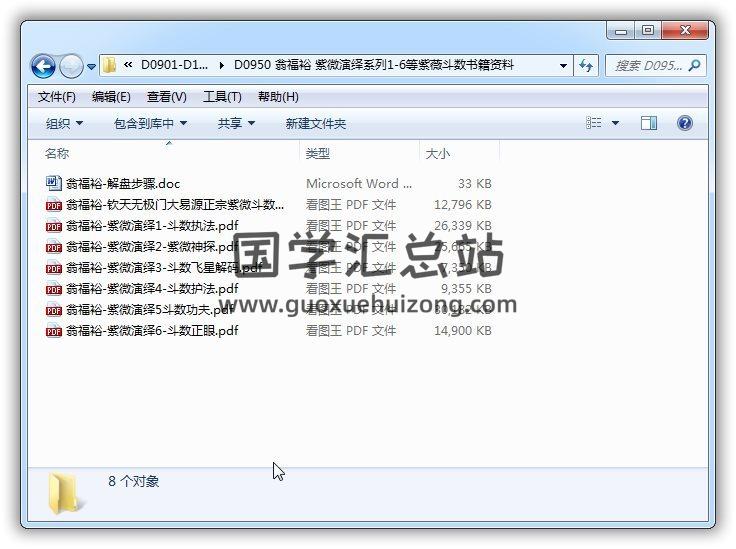Open the more view options arrow
The image size is (736, 549).
pos(615,123)
